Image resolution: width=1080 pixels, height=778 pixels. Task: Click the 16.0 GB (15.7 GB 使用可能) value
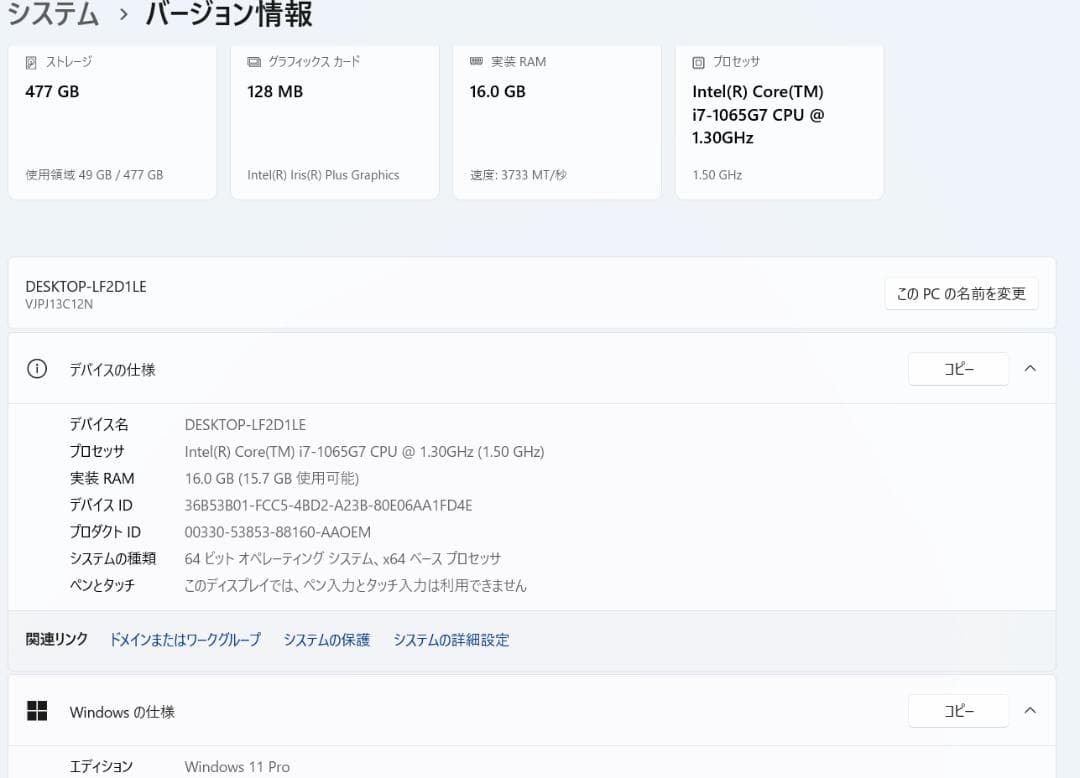(x=271, y=479)
